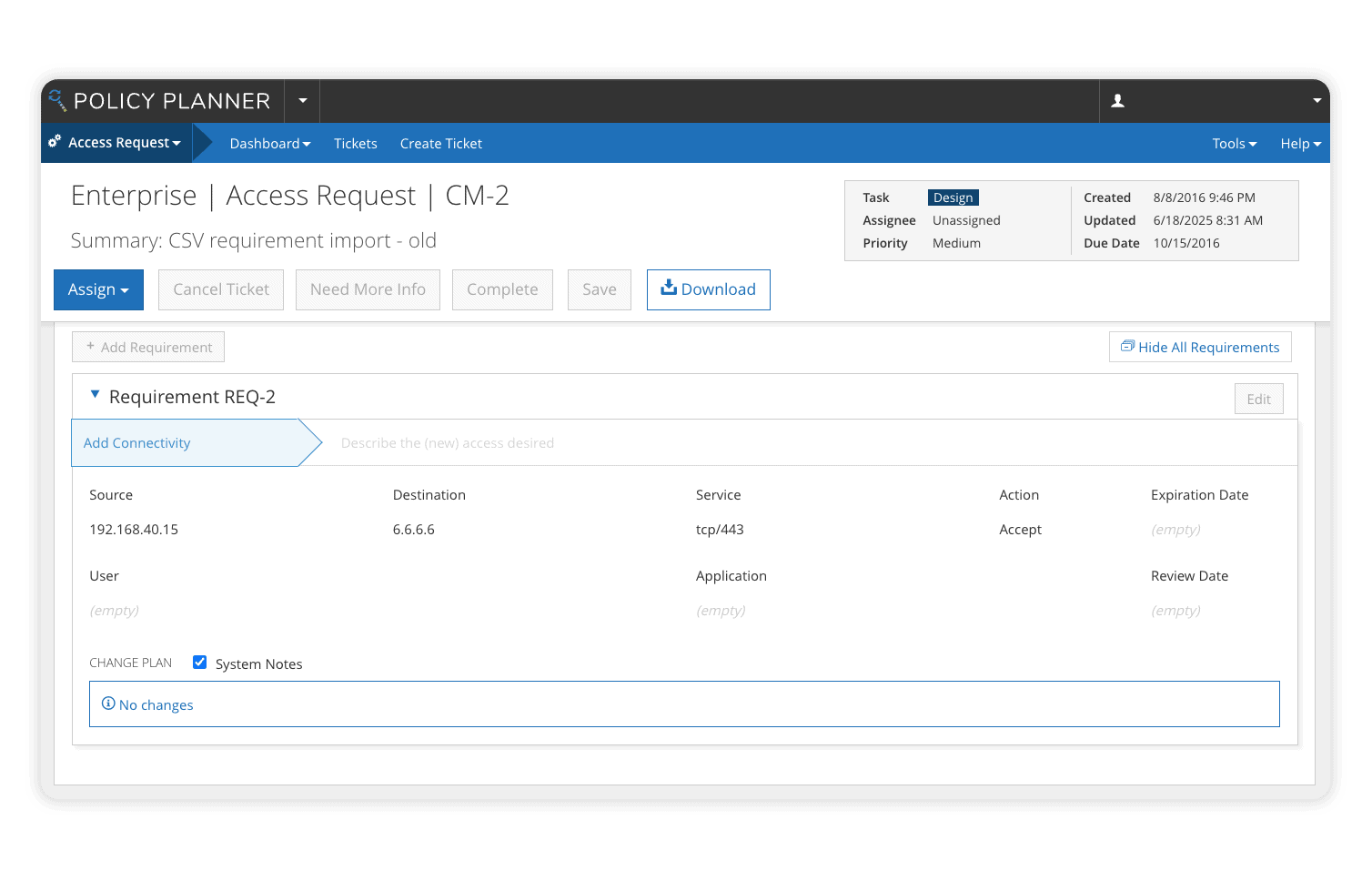Open the user account dropdown caret
1372x881 pixels.
pos(1317,101)
